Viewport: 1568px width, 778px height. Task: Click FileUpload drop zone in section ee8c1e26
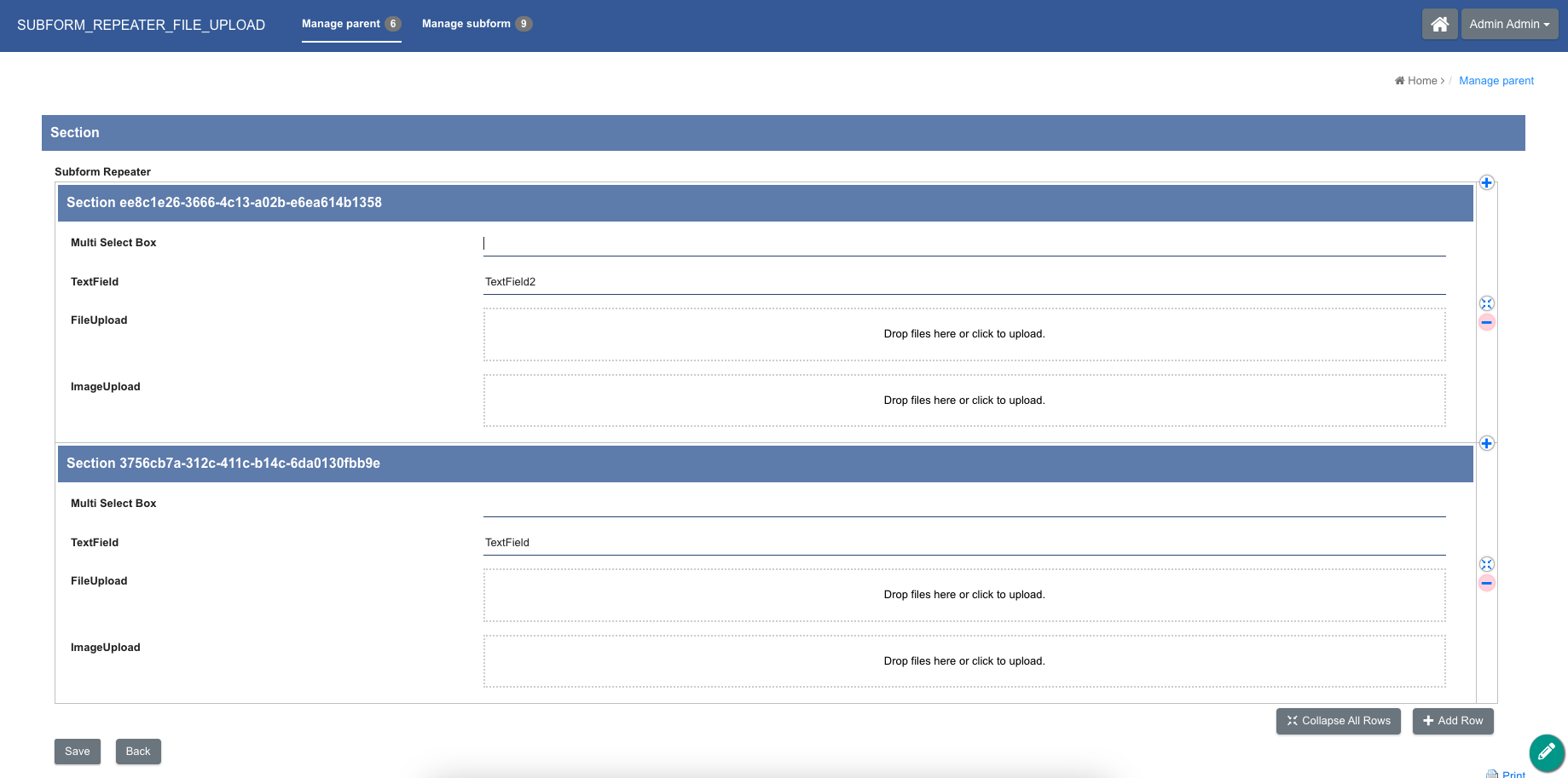[964, 334]
